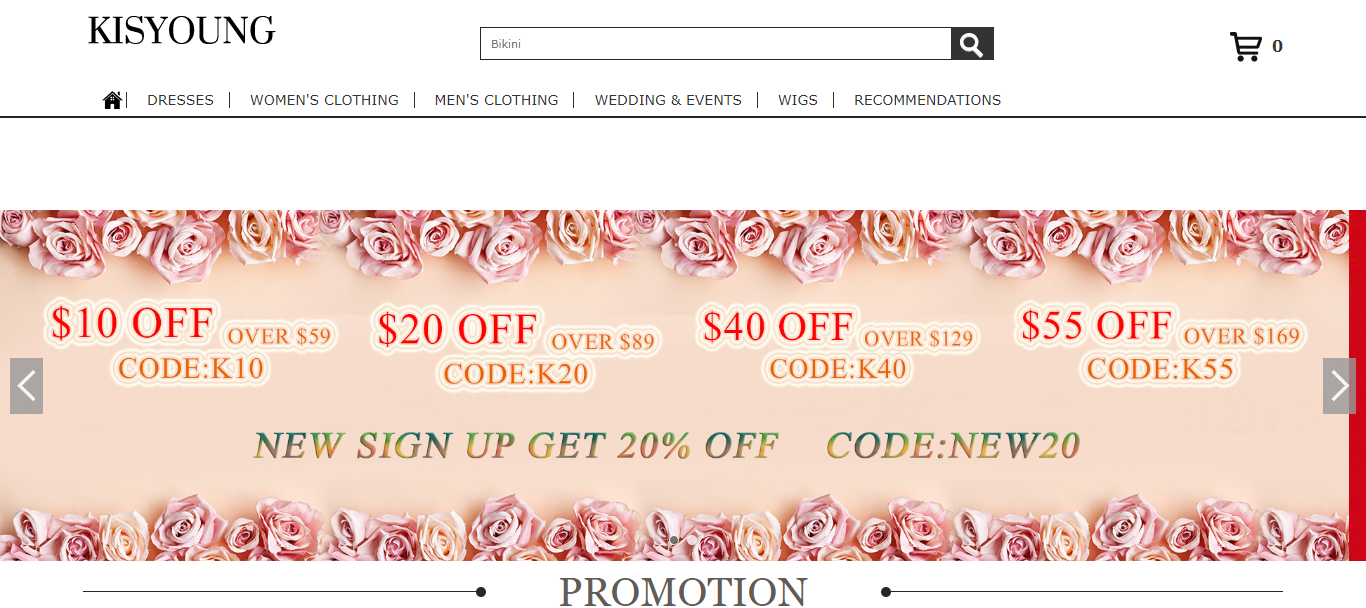The height and width of the screenshot is (608, 1366).
Task: Switch to the white second carousel dot
Action: [x=692, y=540]
